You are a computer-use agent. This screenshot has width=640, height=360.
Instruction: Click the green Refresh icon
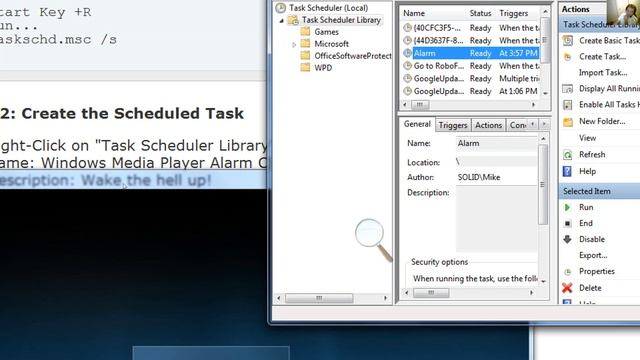[567, 155]
